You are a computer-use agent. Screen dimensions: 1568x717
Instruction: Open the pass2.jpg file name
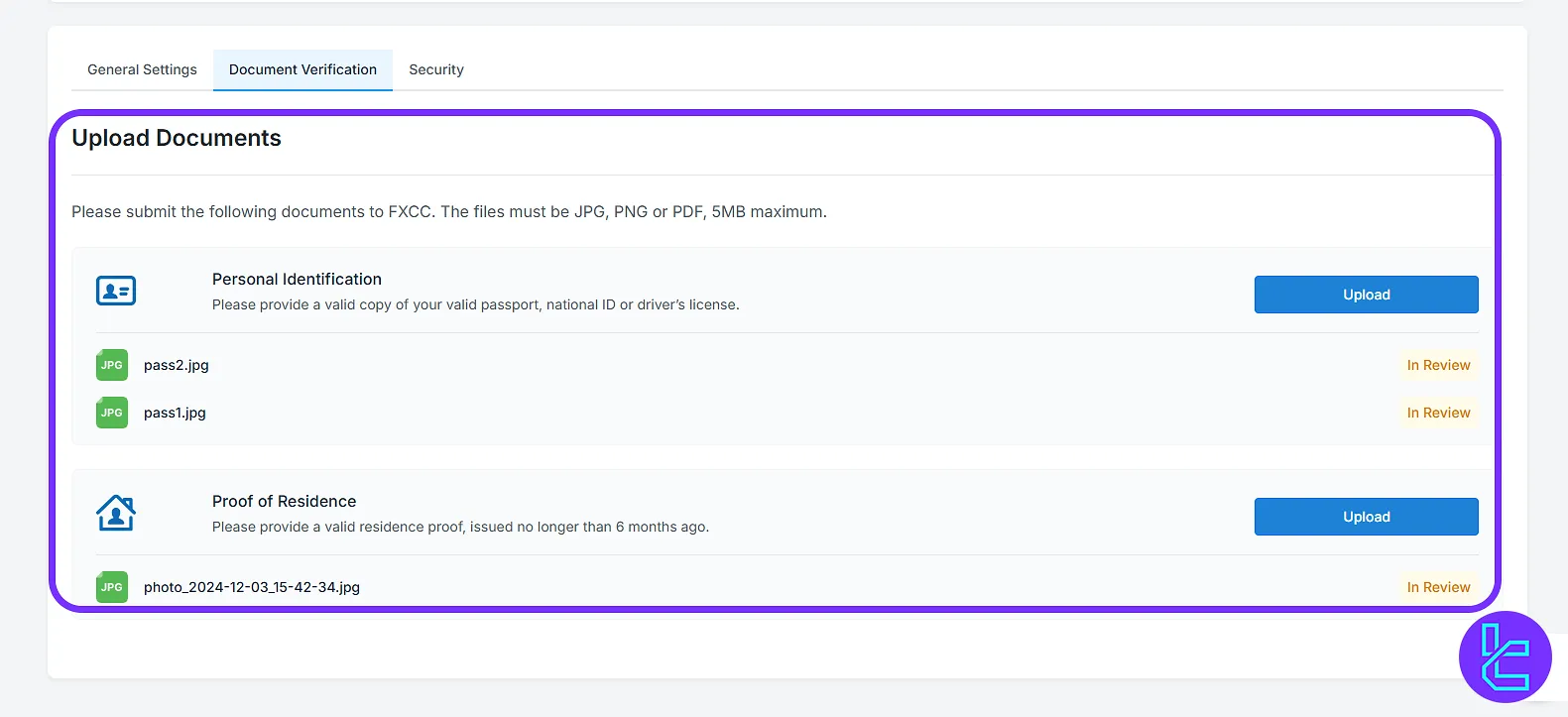click(x=177, y=365)
